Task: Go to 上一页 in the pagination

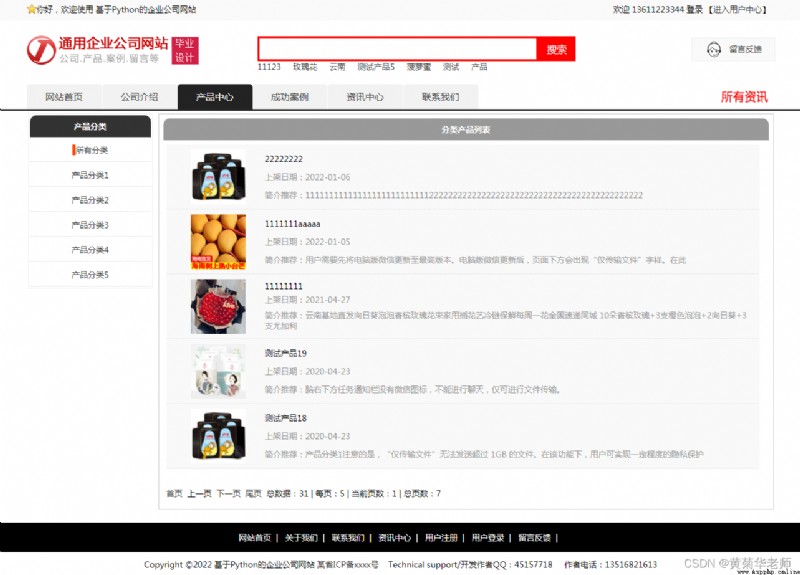Action: pyautogui.click(x=199, y=493)
